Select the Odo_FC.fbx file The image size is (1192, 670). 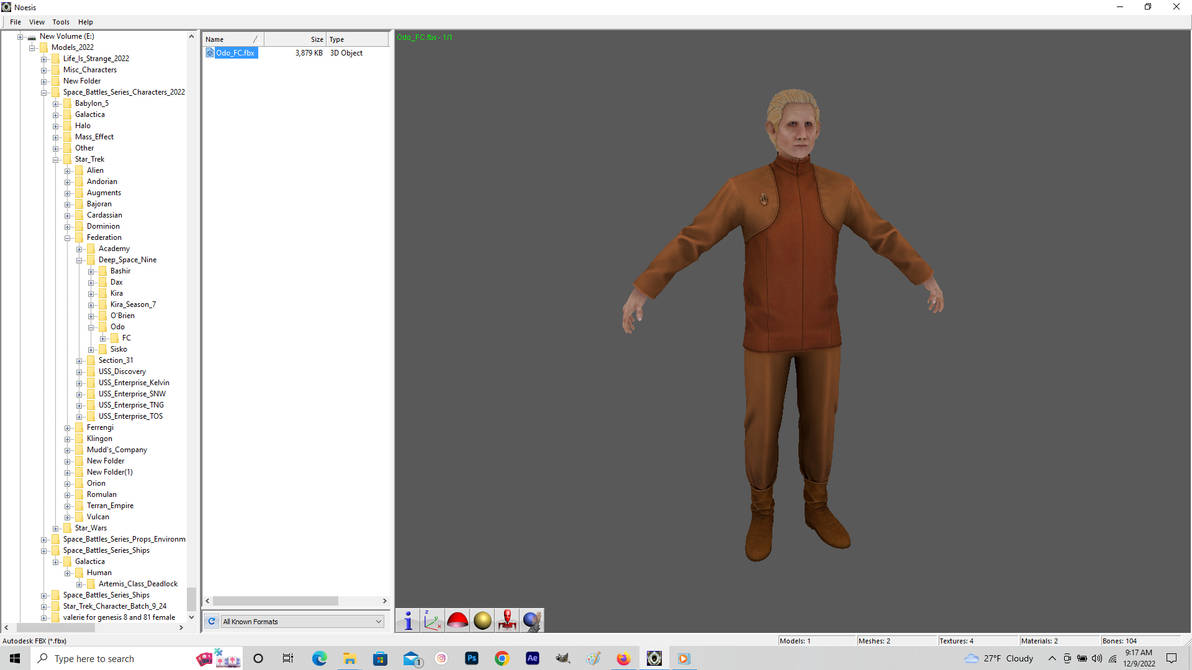[x=235, y=52]
